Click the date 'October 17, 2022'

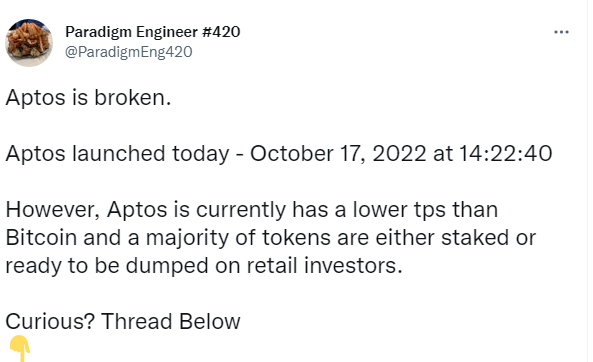338,154
